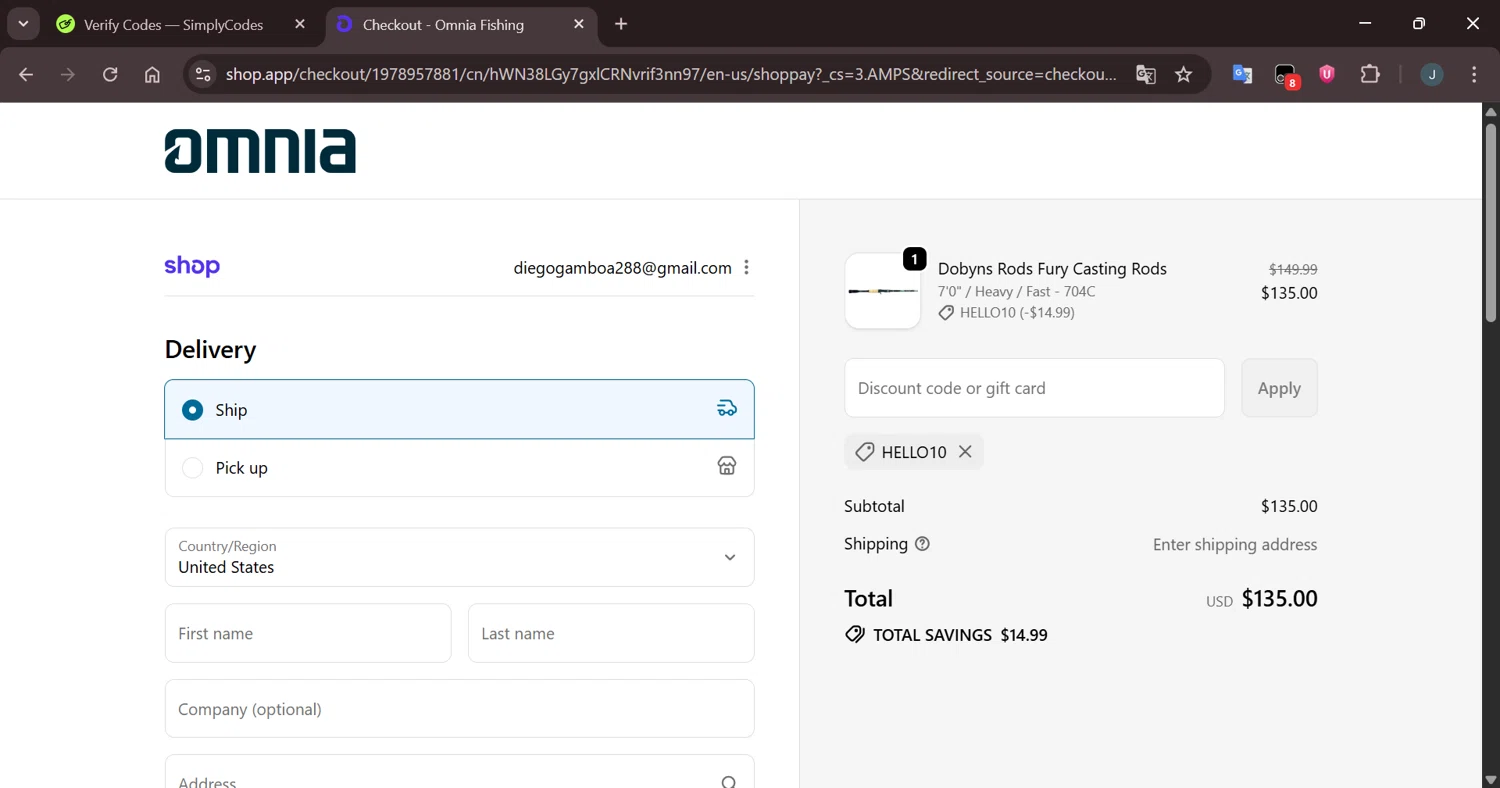Viewport: 1500px width, 788px height.
Task: Open the tab search dropdown
Action: point(23,24)
